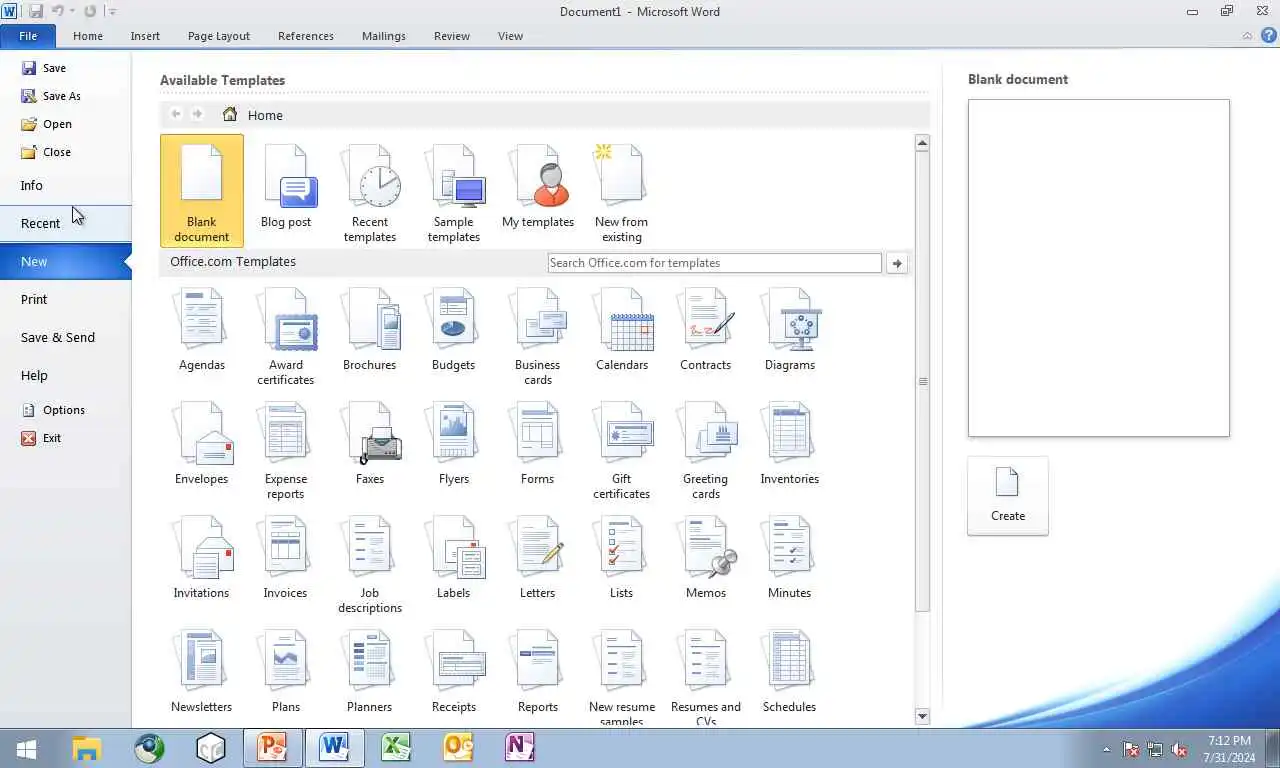Open the Reports template category
The height and width of the screenshot is (768, 1280).
pos(538,672)
